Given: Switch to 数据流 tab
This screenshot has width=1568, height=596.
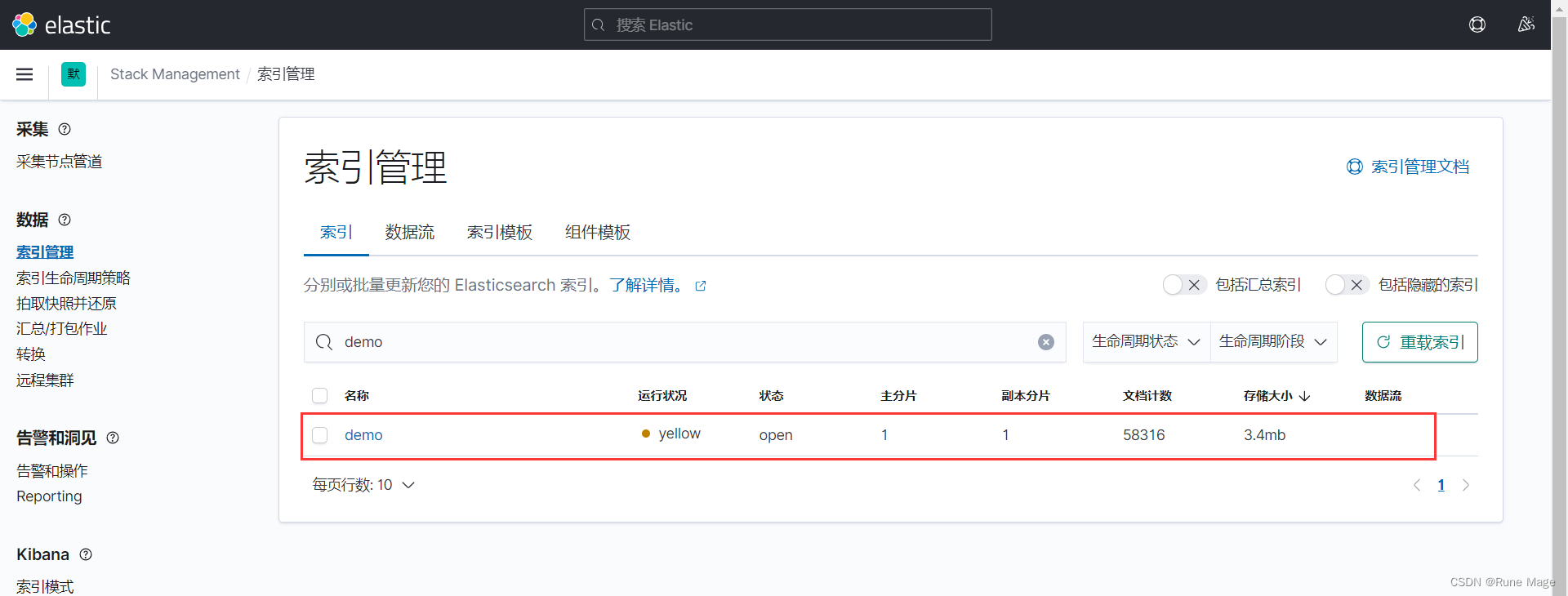Looking at the screenshot, I should click(x=410, y=233).
